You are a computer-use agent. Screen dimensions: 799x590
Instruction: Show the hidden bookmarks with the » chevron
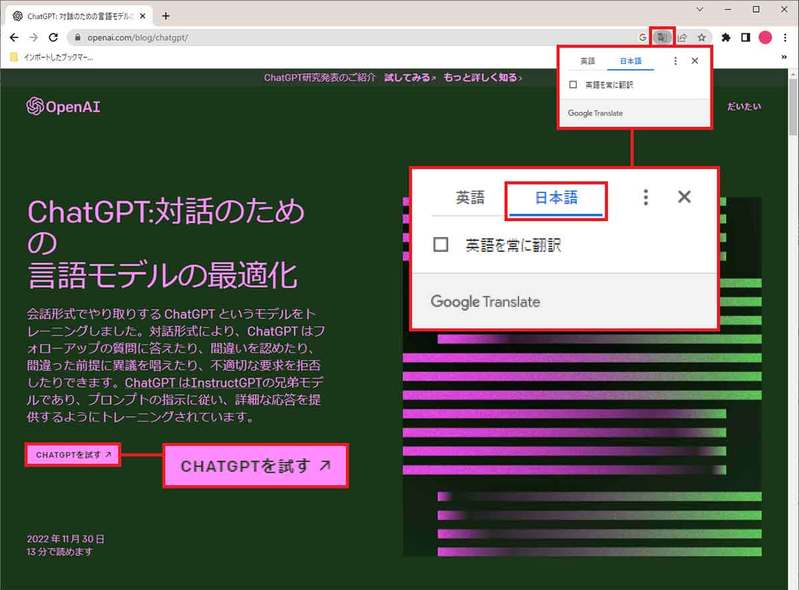(x=784, y=57)
